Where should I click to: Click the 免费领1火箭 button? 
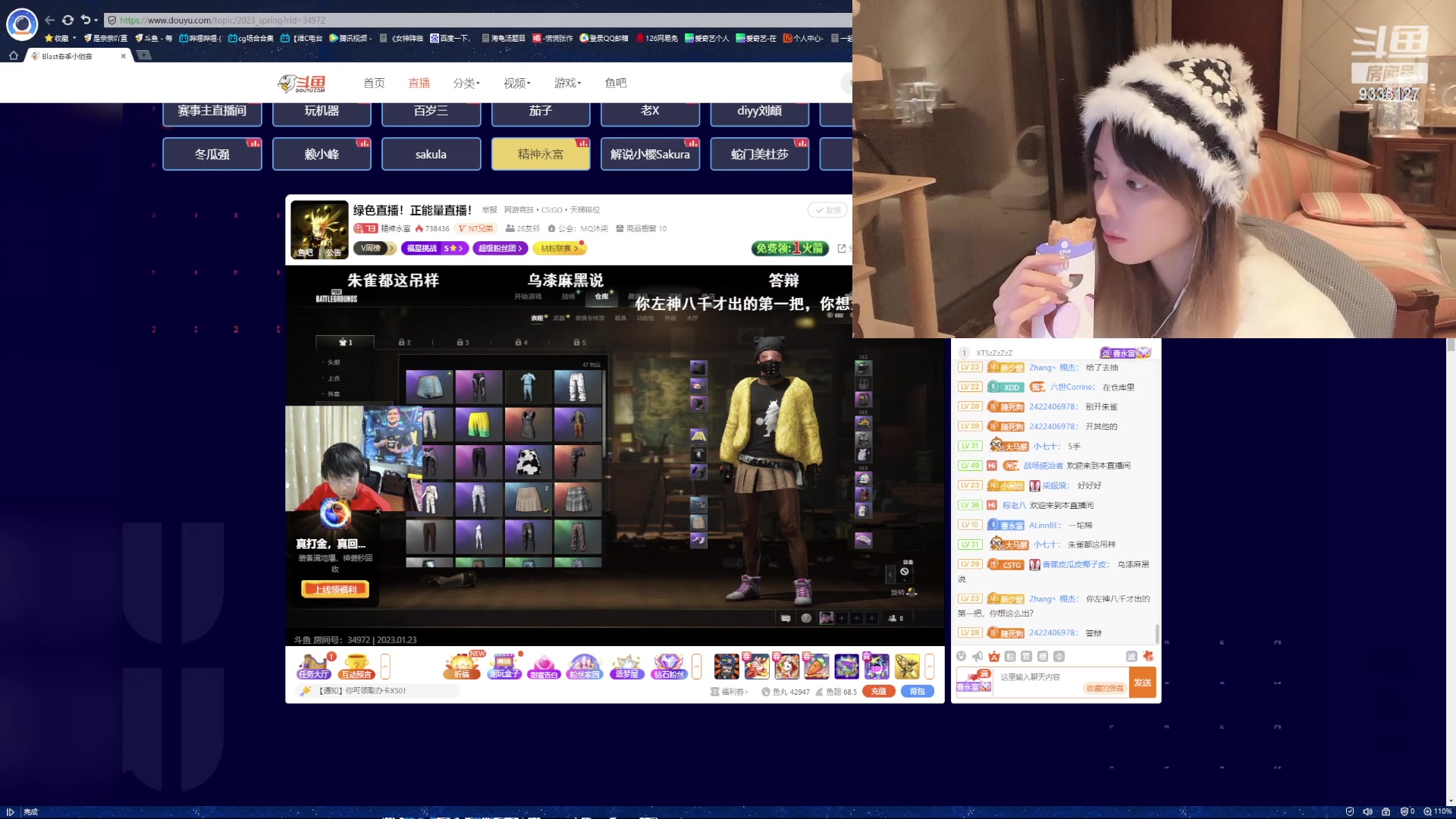tap(789, 248)
